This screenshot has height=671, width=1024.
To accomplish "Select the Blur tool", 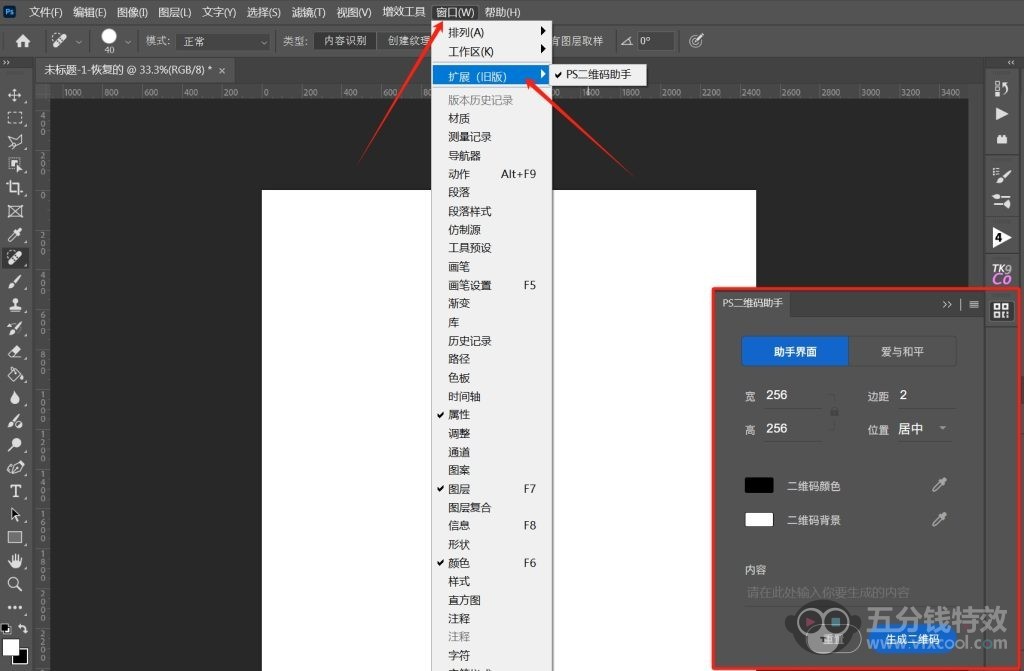I will pyautogui.click(x=14, y=398).
